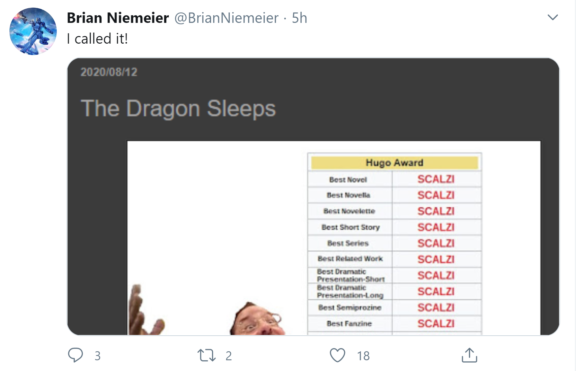This screenshot has width=584, height=371.
Task: Click the reply speech bubble icon
Action: click(x=76, y=355)
